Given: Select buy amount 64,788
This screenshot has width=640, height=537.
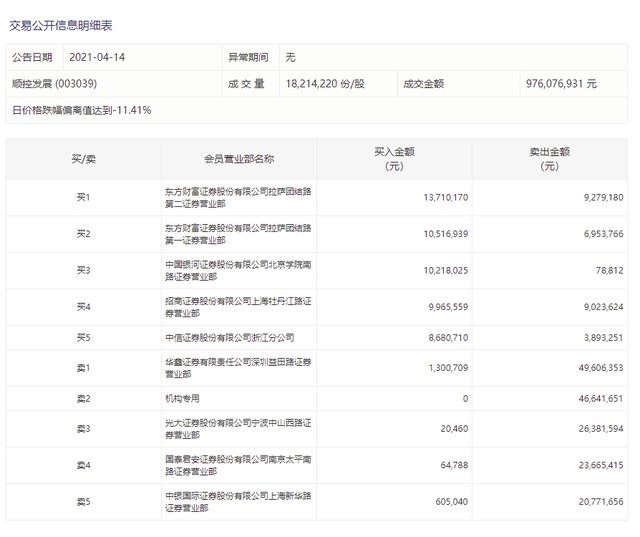Looking at the screenshot, I should click(x=454, y=465).
